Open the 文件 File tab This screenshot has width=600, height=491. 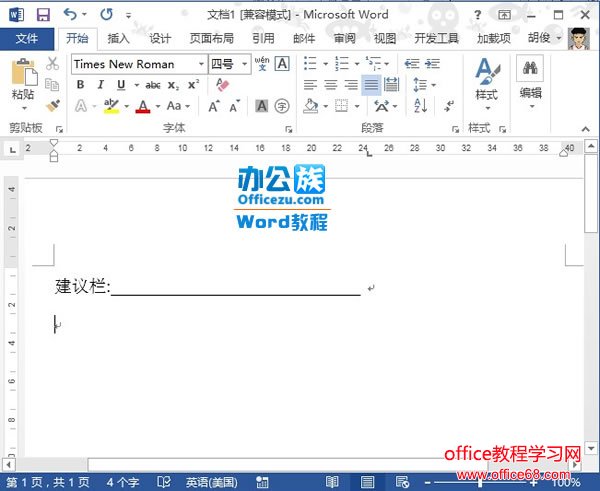[27, 39]
